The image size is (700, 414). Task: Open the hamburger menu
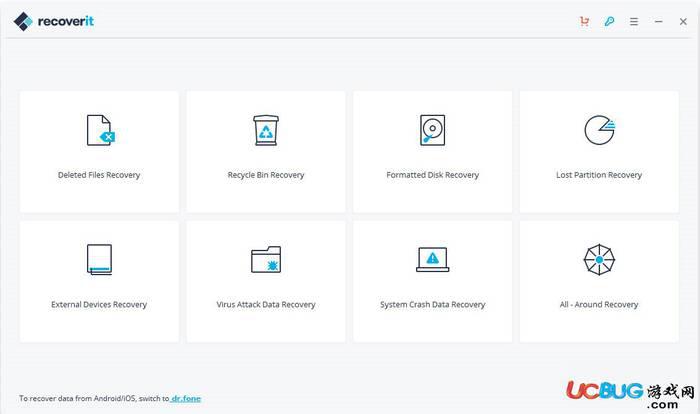point(634,21)
